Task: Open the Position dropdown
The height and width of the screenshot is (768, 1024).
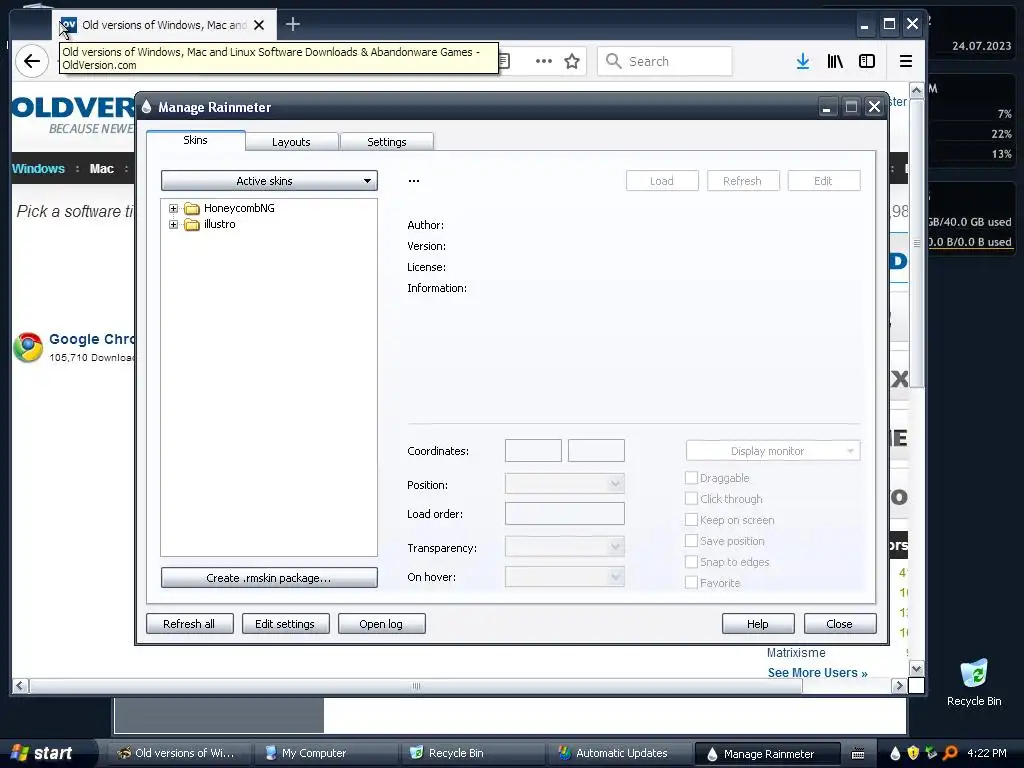Action: 564,484
